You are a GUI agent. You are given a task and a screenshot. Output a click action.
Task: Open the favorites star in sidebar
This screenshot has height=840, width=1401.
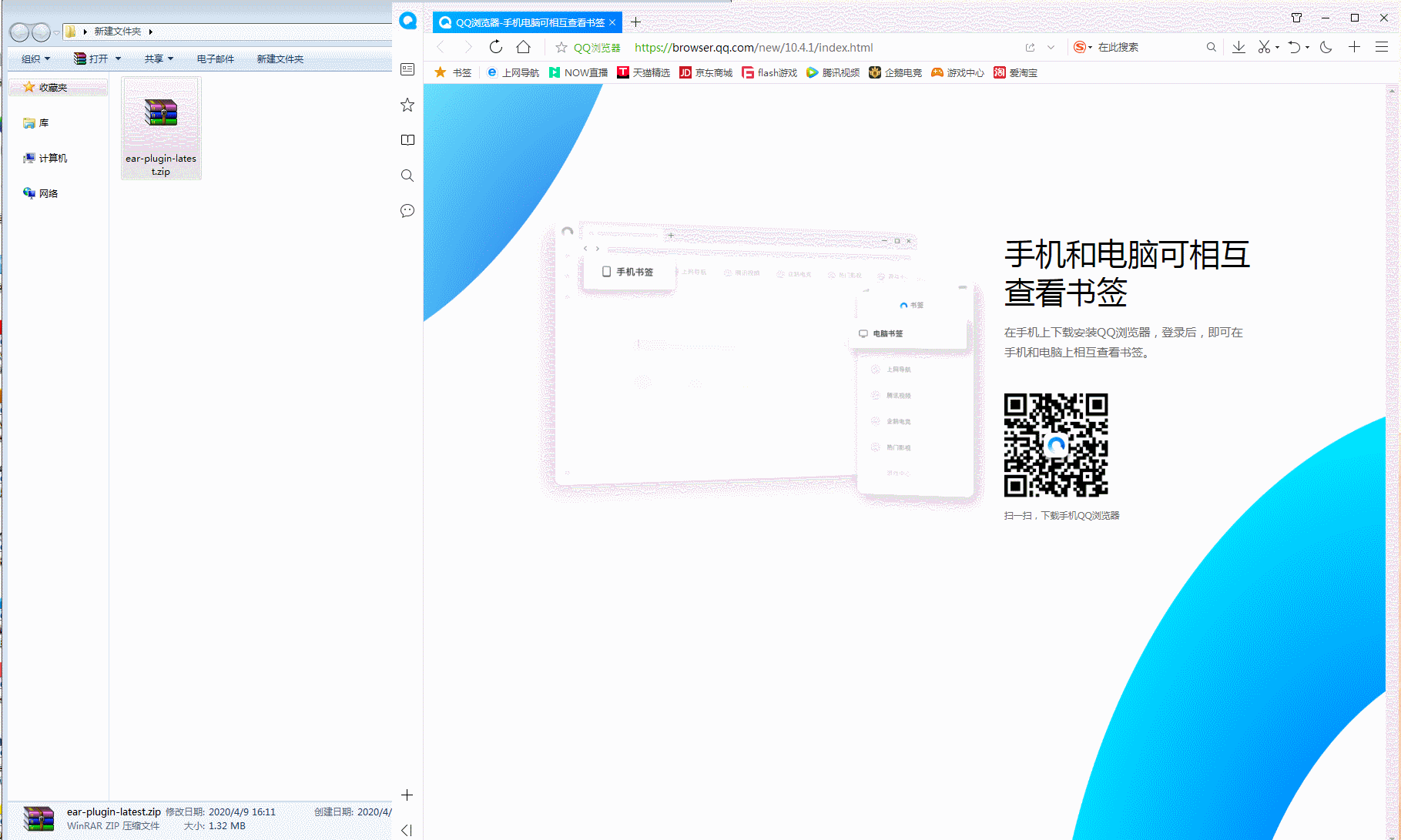(407, 105)
